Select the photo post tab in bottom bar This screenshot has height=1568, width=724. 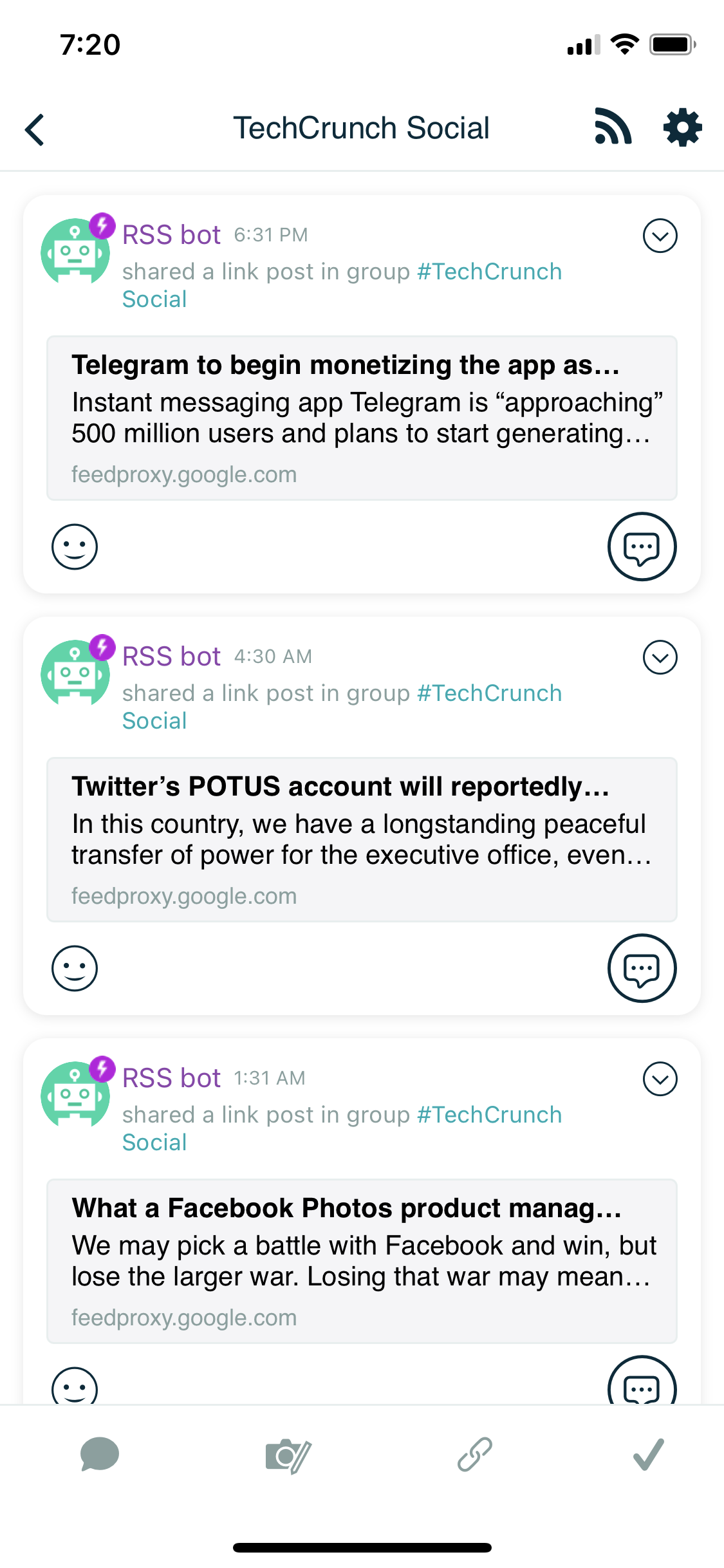pos(288,1455)
